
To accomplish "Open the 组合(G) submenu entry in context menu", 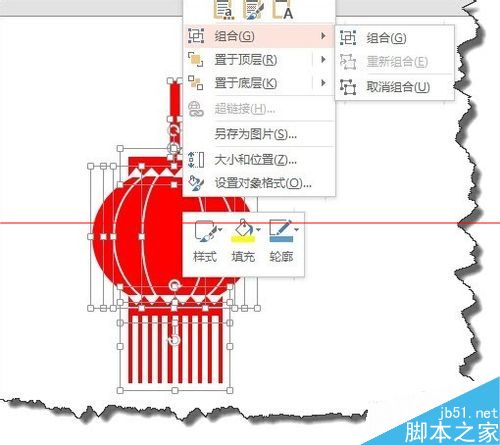I will tap(259, 36).
